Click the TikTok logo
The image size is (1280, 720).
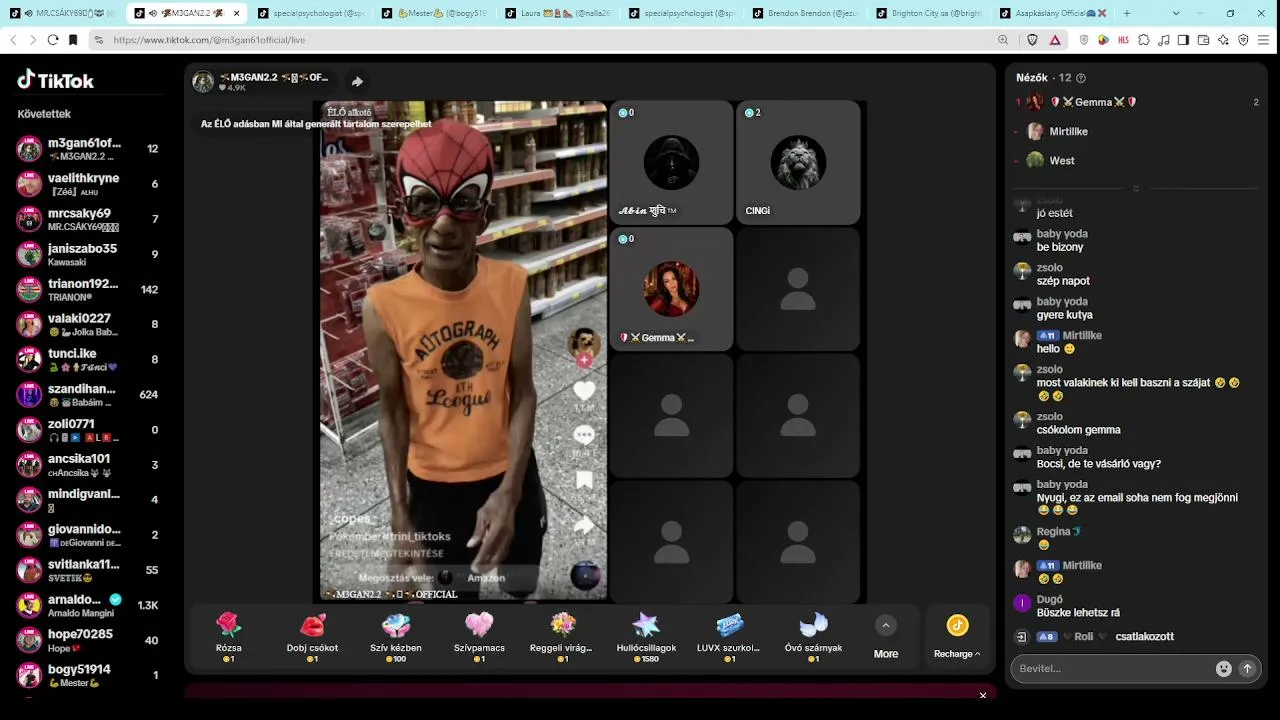[x=56, y=80]
